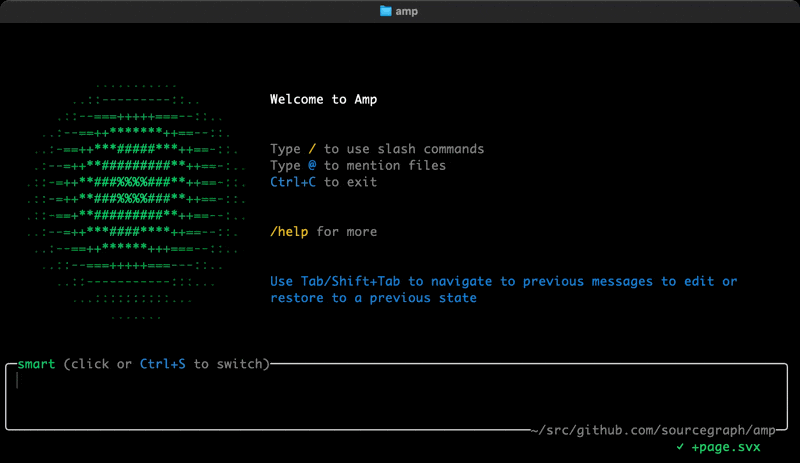Switch agent mode via 'smart' label
800x463 pixels.
coord(36,364)
